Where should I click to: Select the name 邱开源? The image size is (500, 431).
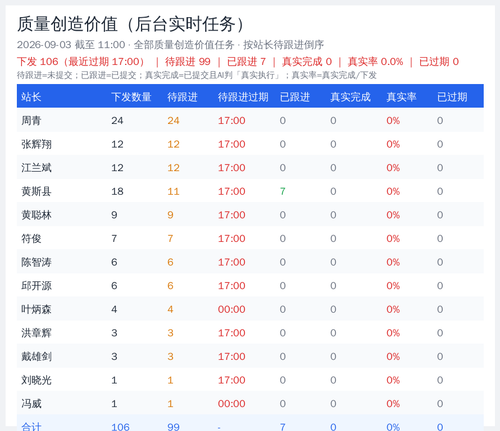36,286
